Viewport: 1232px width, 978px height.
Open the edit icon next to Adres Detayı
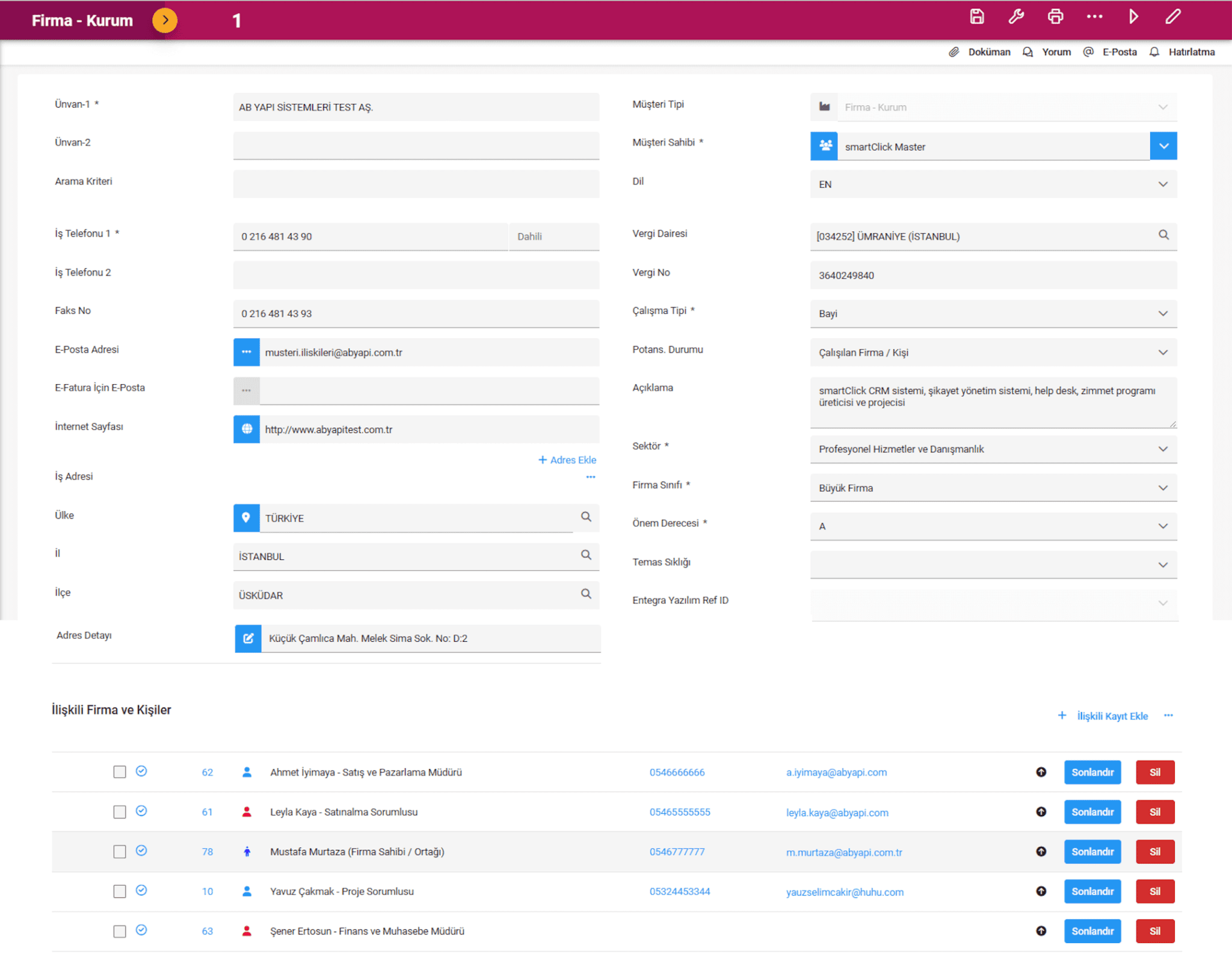(x=247, y=638)
